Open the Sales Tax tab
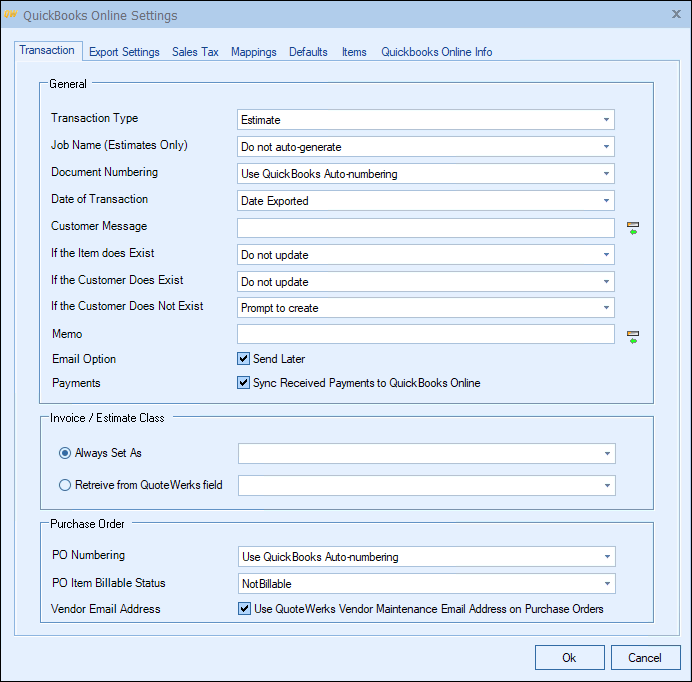This screenshot has height=682, width=692. tap(195, 52)
